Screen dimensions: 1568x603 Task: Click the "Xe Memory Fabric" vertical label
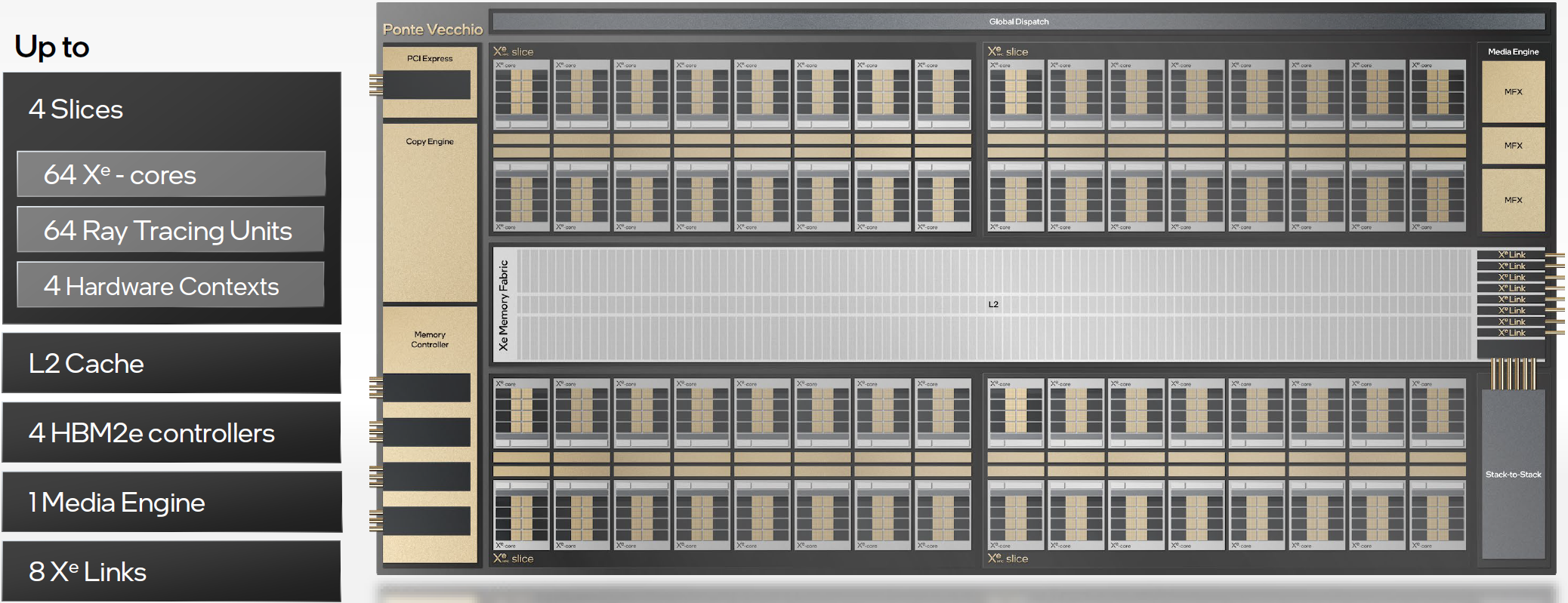point(504,305)
